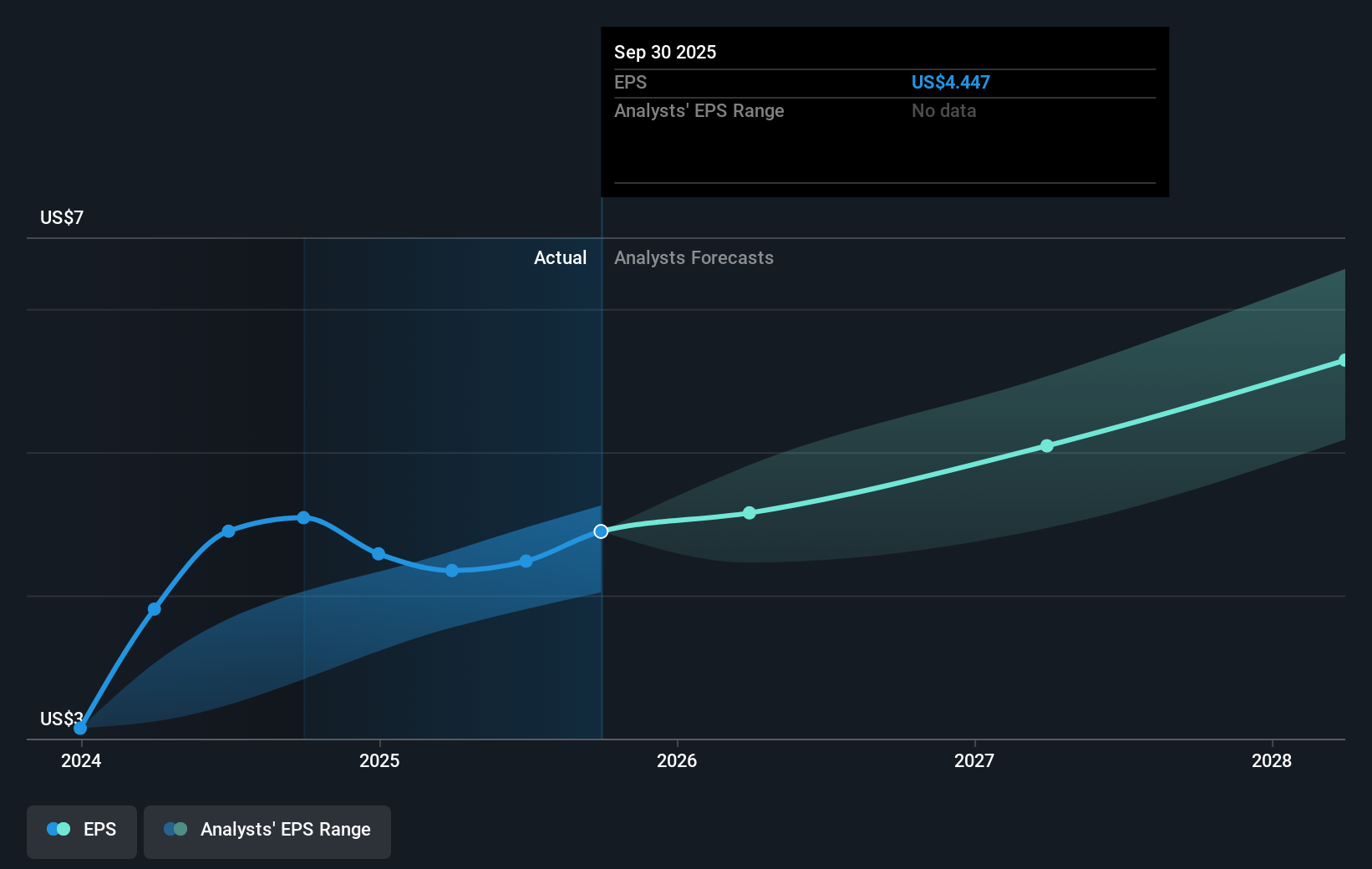Select the peak EPS data point before 2025

coord(302,518)
